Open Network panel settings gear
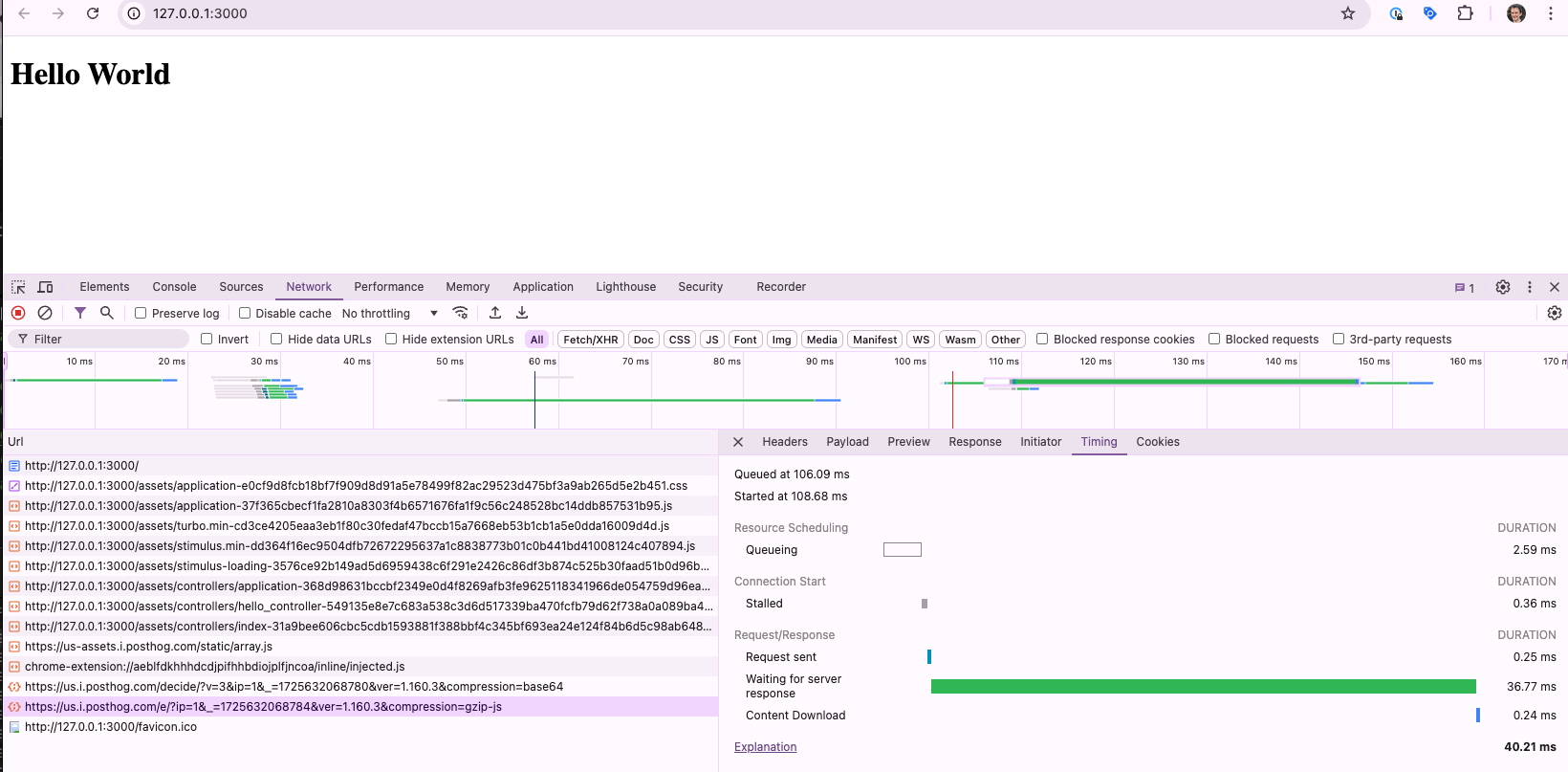The height and width of the screenshot is (772, 1568). click(x=1555, y=313)
